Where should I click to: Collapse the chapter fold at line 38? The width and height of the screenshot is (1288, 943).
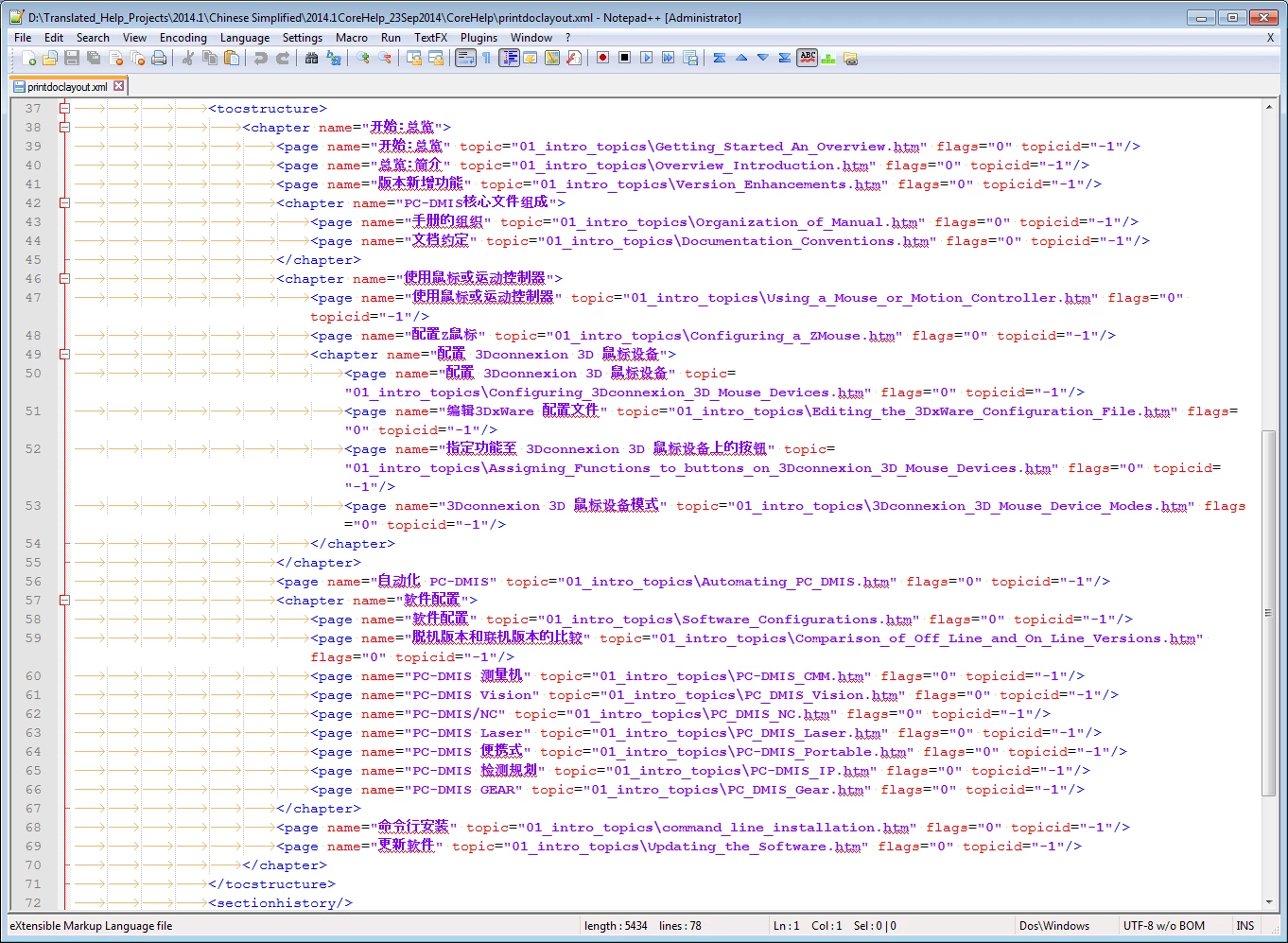[64, 127]
